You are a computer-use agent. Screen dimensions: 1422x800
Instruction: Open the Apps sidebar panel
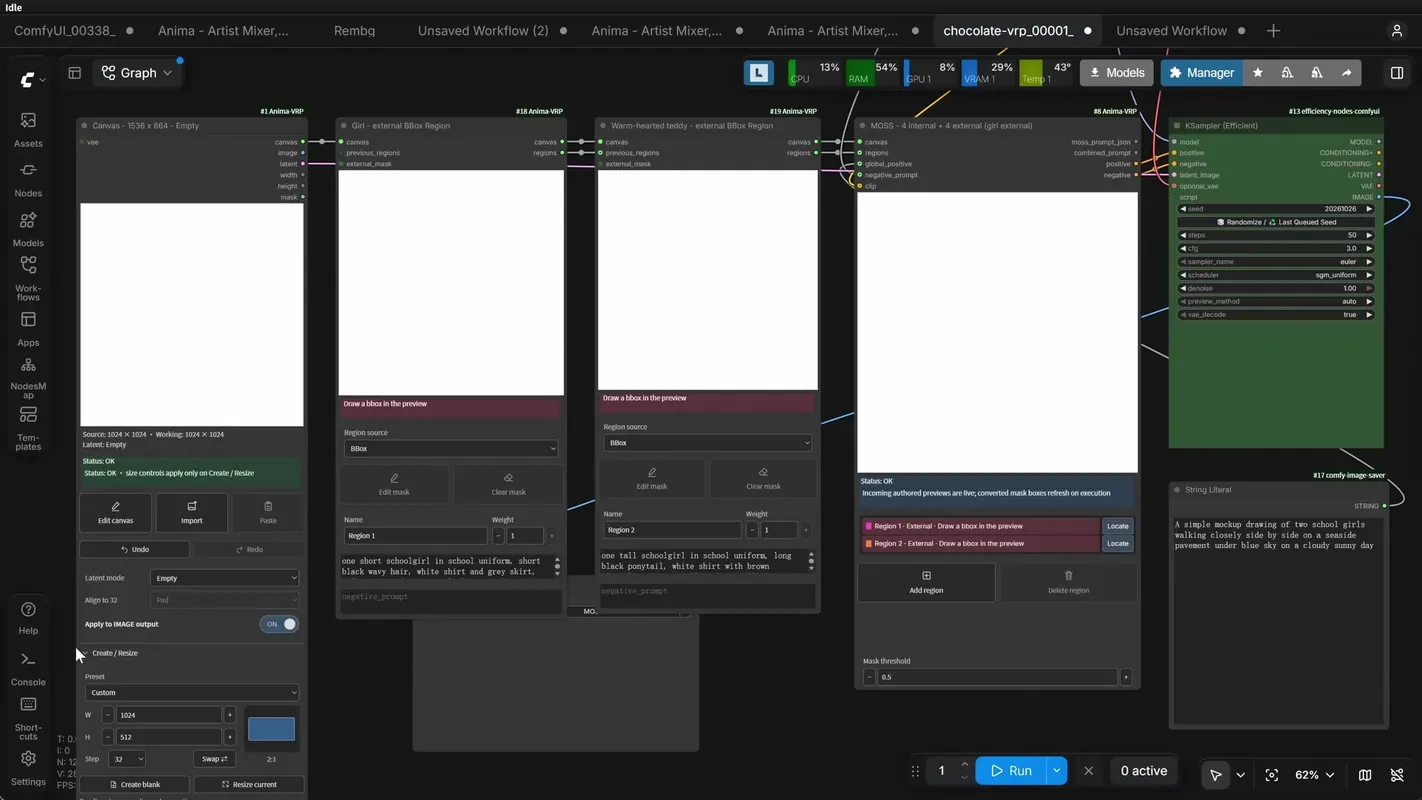[28, 329]
